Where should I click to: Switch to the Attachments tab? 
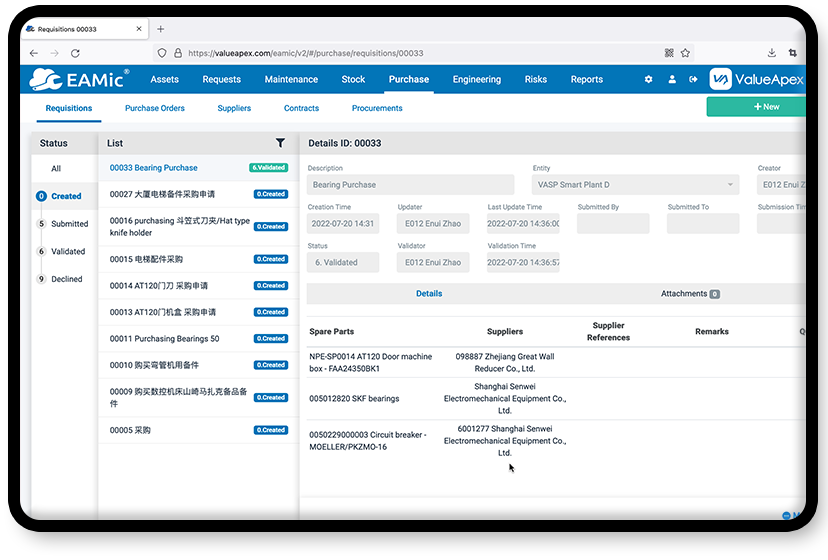[689, 294]
